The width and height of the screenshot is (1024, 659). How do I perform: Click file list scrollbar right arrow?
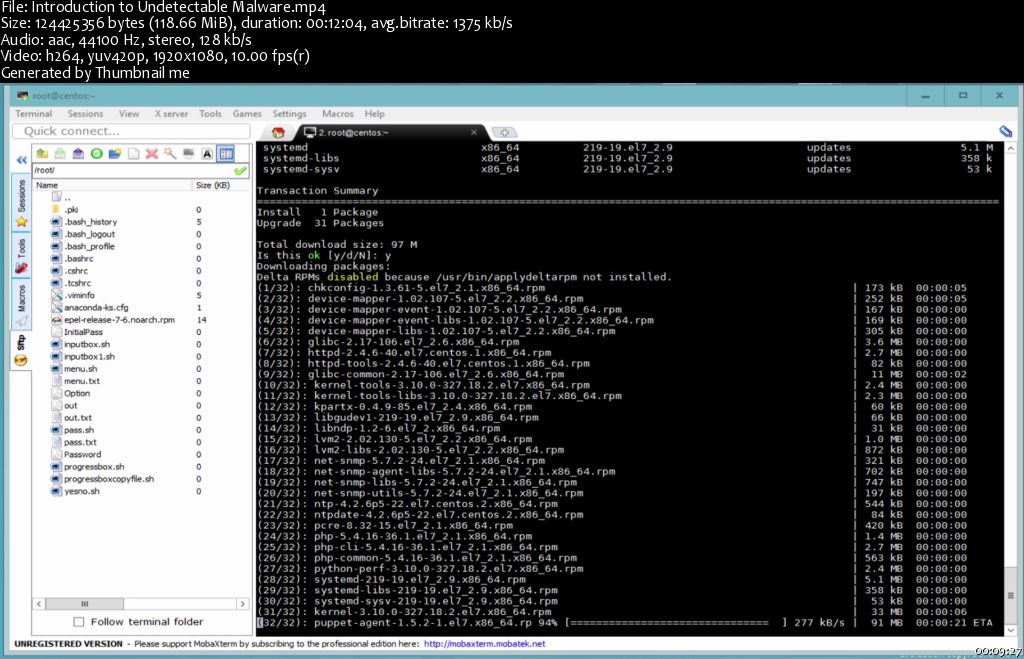243,604
